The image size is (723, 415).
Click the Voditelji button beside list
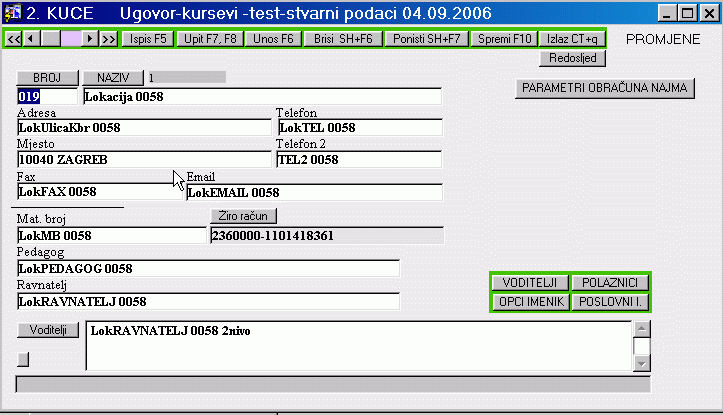click(48, 330)
